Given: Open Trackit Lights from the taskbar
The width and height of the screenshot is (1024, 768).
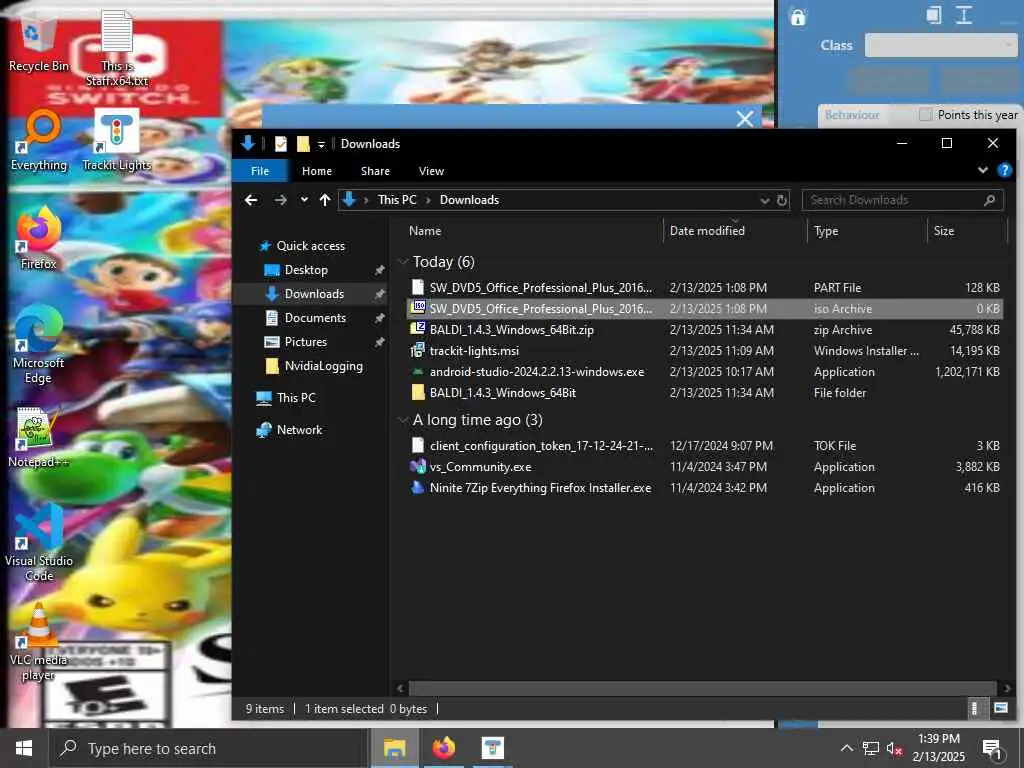Looking at the screenshot, I should 492,748.
